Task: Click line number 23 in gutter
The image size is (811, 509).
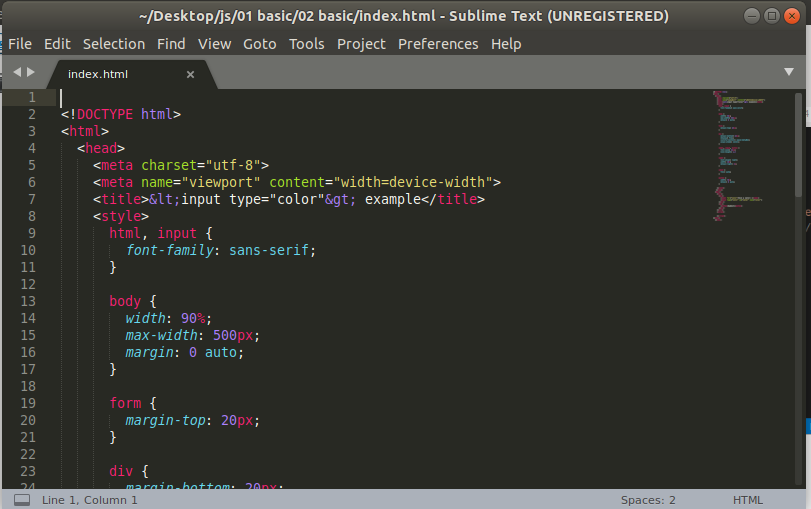Action: click(28, 471)
